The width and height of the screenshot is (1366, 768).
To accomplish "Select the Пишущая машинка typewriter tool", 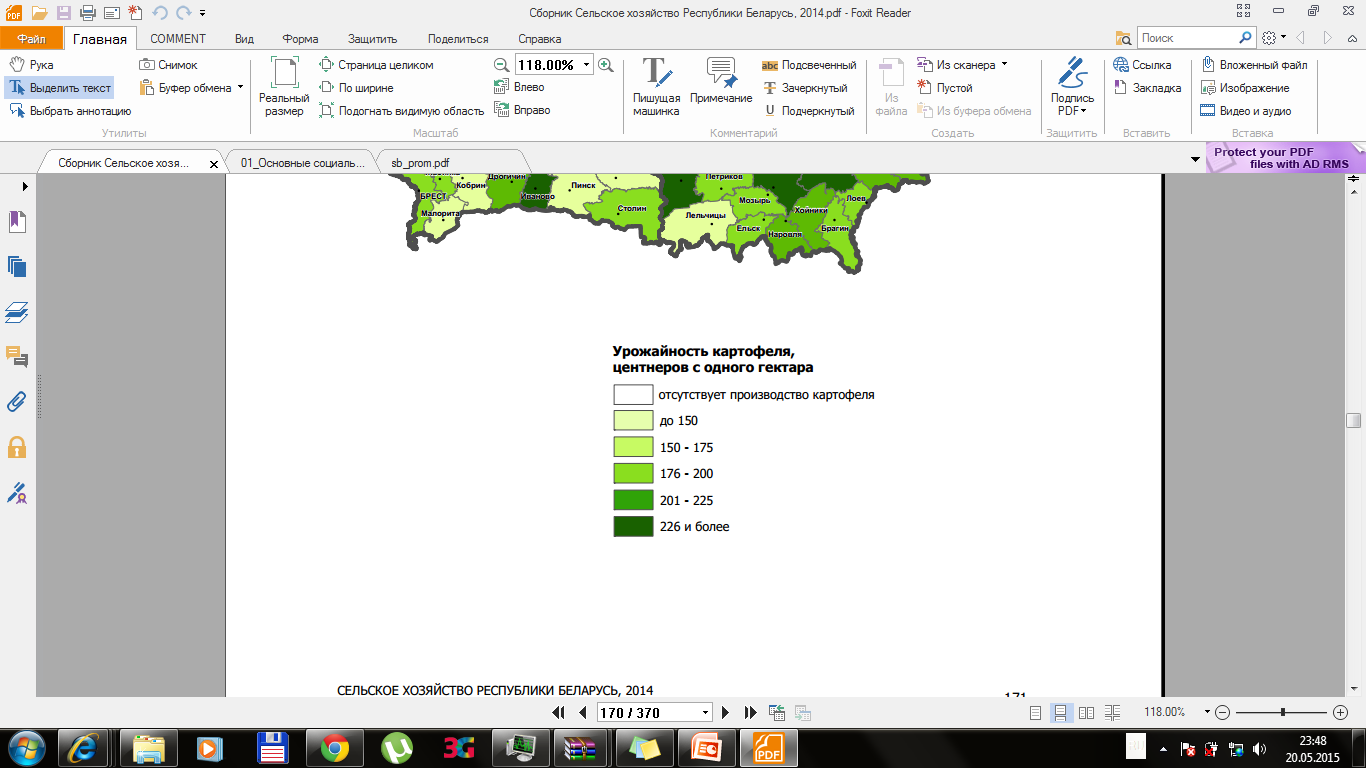I will [656, 88].
